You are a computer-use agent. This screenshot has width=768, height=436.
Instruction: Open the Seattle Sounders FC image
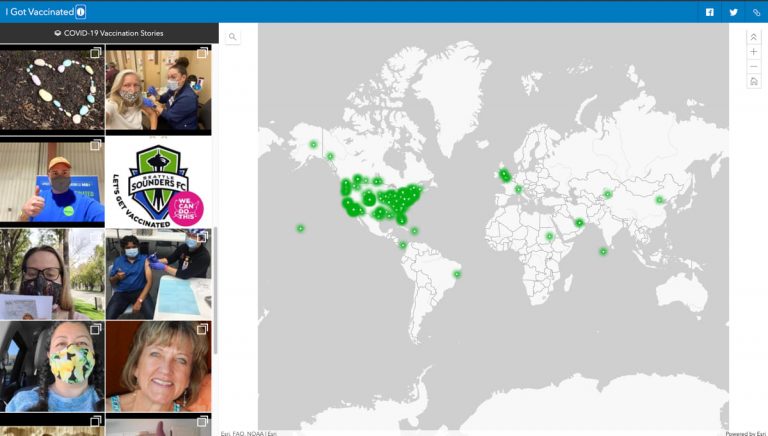click(x=158, y=184)
